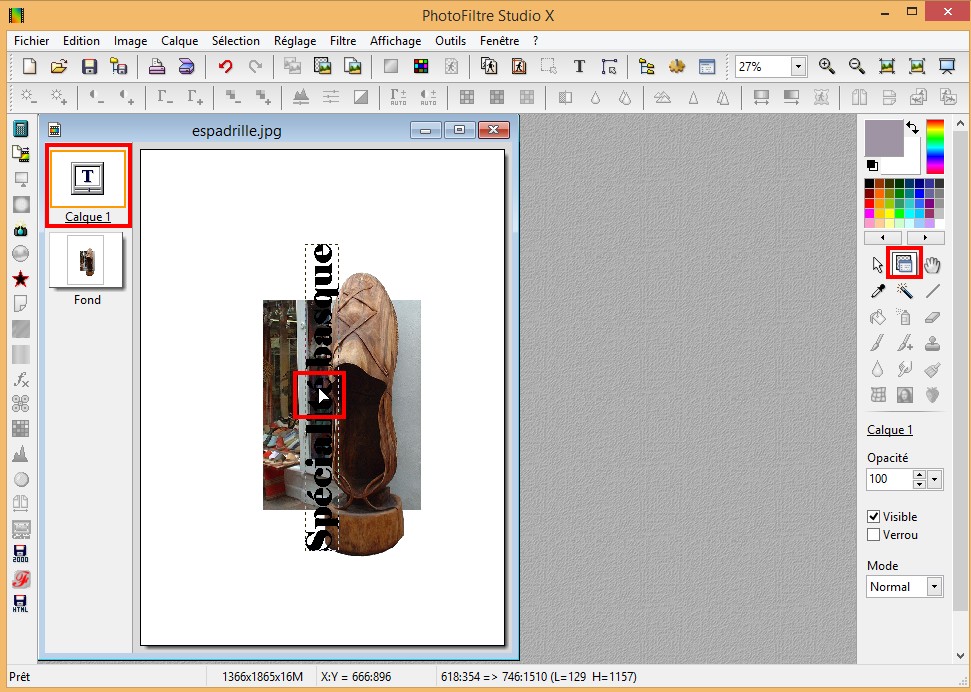Image resolution: width=971 pixels, height=692 pixels.
Task: Zoom in with the magnifier plus icon
Action: pos(827,66)
